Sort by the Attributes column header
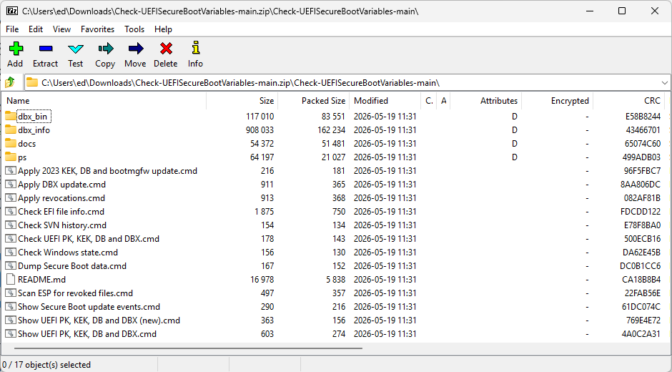The image size is (672, 372). click(x=486, y=101)
